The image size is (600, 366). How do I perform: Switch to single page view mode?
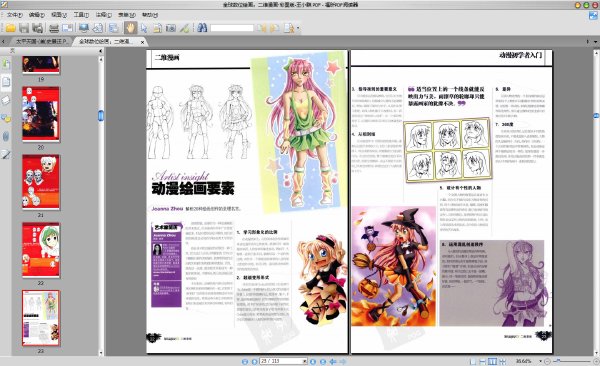tap(473, 361)
